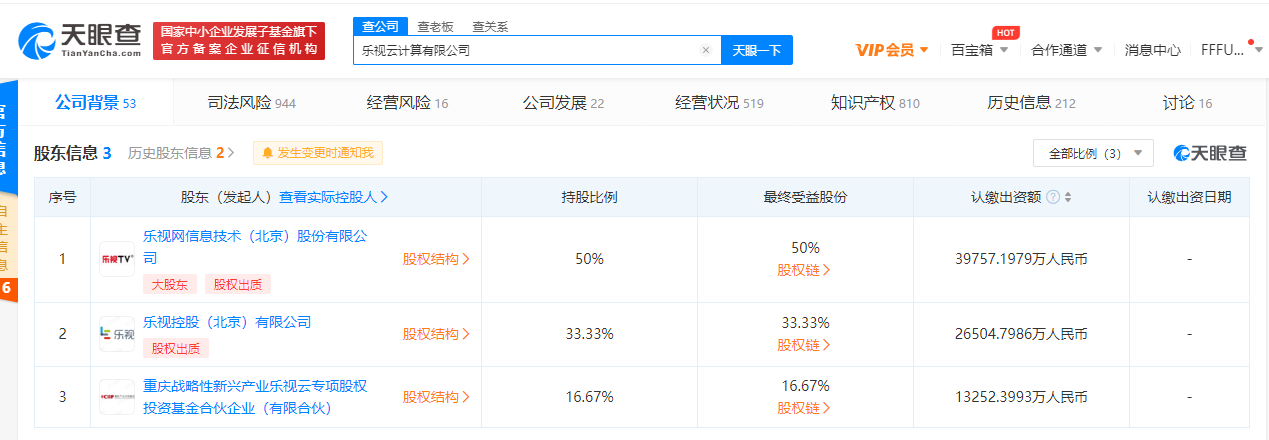The height and width of the screenshot is (440, 1269).
Task: Click 查看实际控股人 link in the table header
Action: coord(333,198)
